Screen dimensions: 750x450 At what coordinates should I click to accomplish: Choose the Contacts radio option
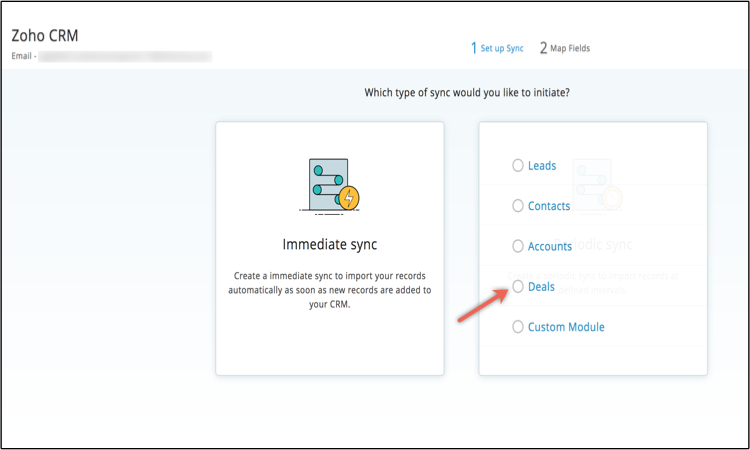tap(518, 206)
